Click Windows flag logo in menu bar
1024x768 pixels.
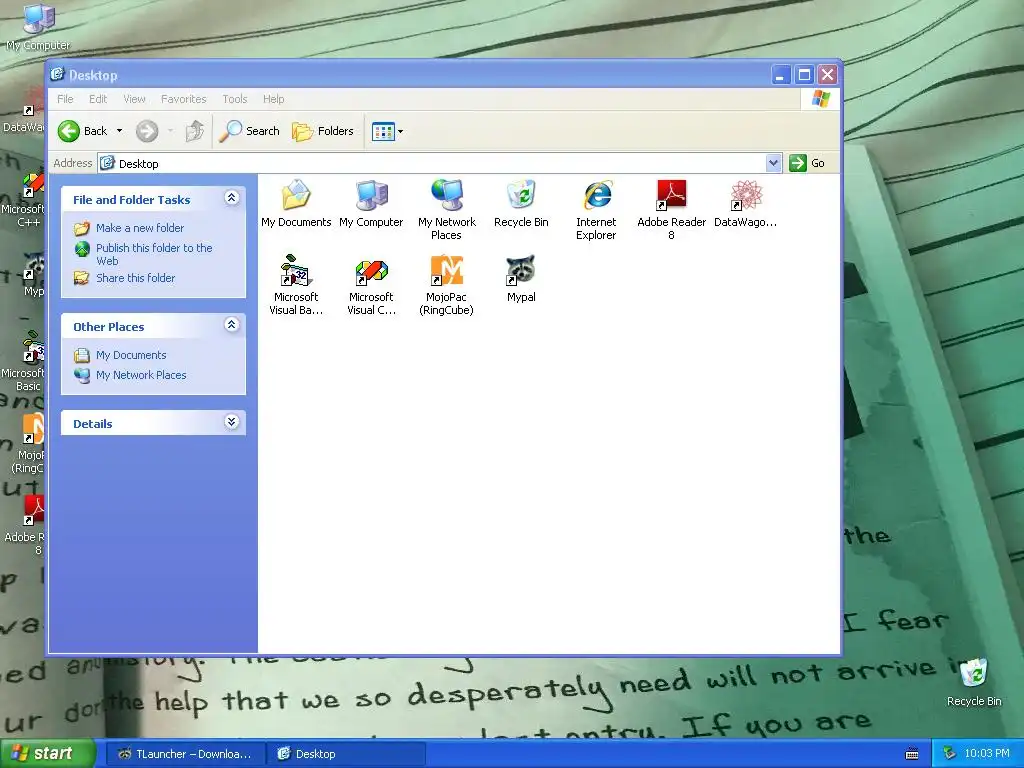820,99
